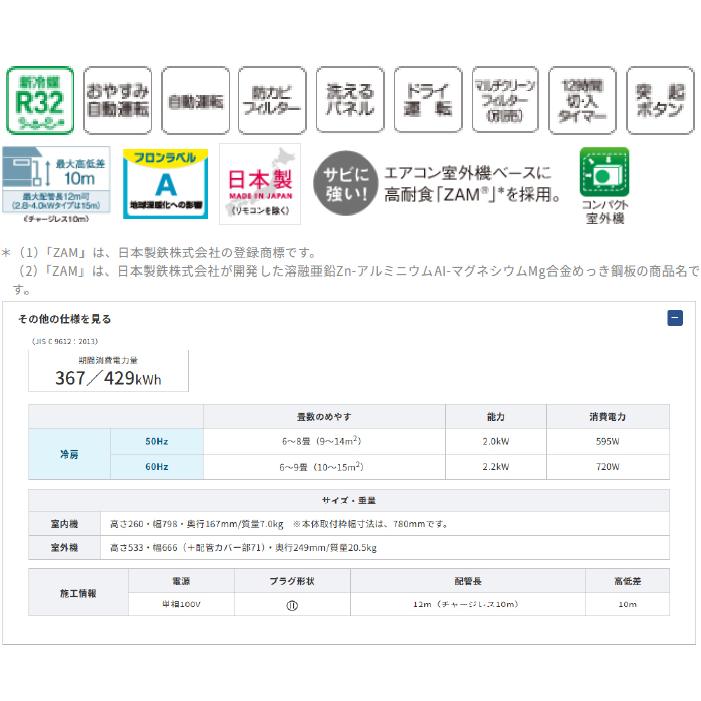This screenshot has height=701, width=701.
Task: Click the plug shape symbol in table
Action: [292, 605]
